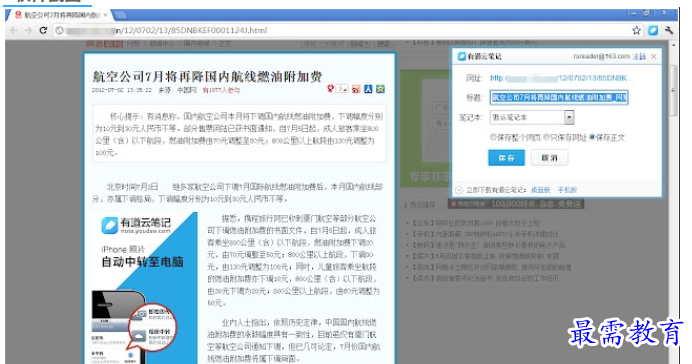The height and width of the screenshot is (364, 692).
Task: Click the 手机版 download link
Action: [x=567, y=190]
